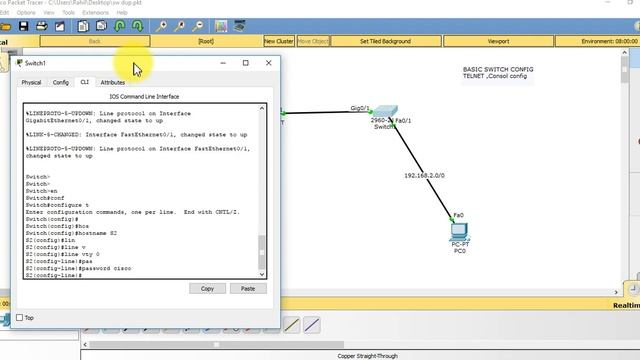Image resolution: width=640 pixels, height=360 pixels.
Task: Click the 192.168.2.0/0 network label
Action: coord(424,176)
